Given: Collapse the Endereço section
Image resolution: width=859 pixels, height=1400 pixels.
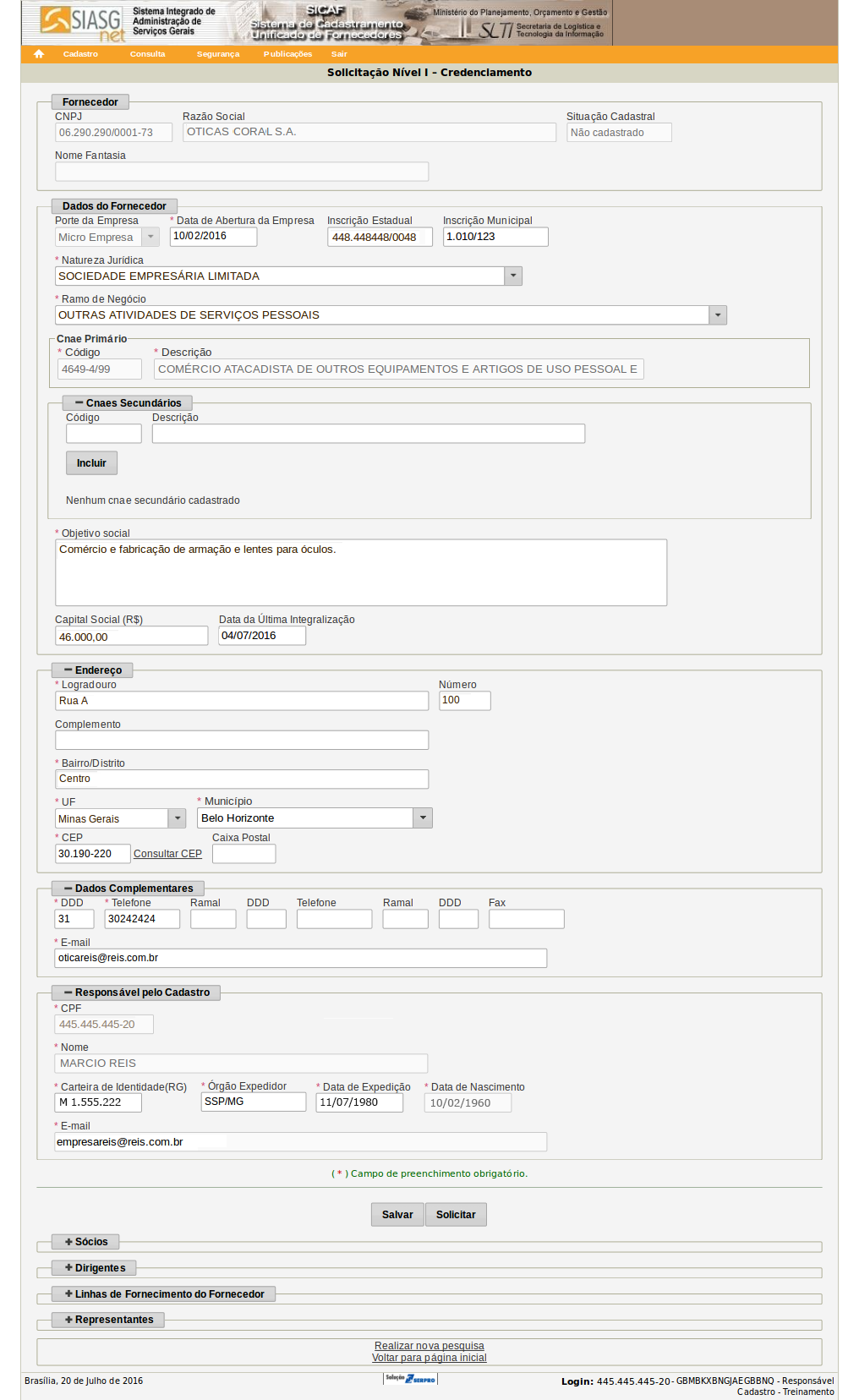Looking at the screenshot, I should 93,670.
